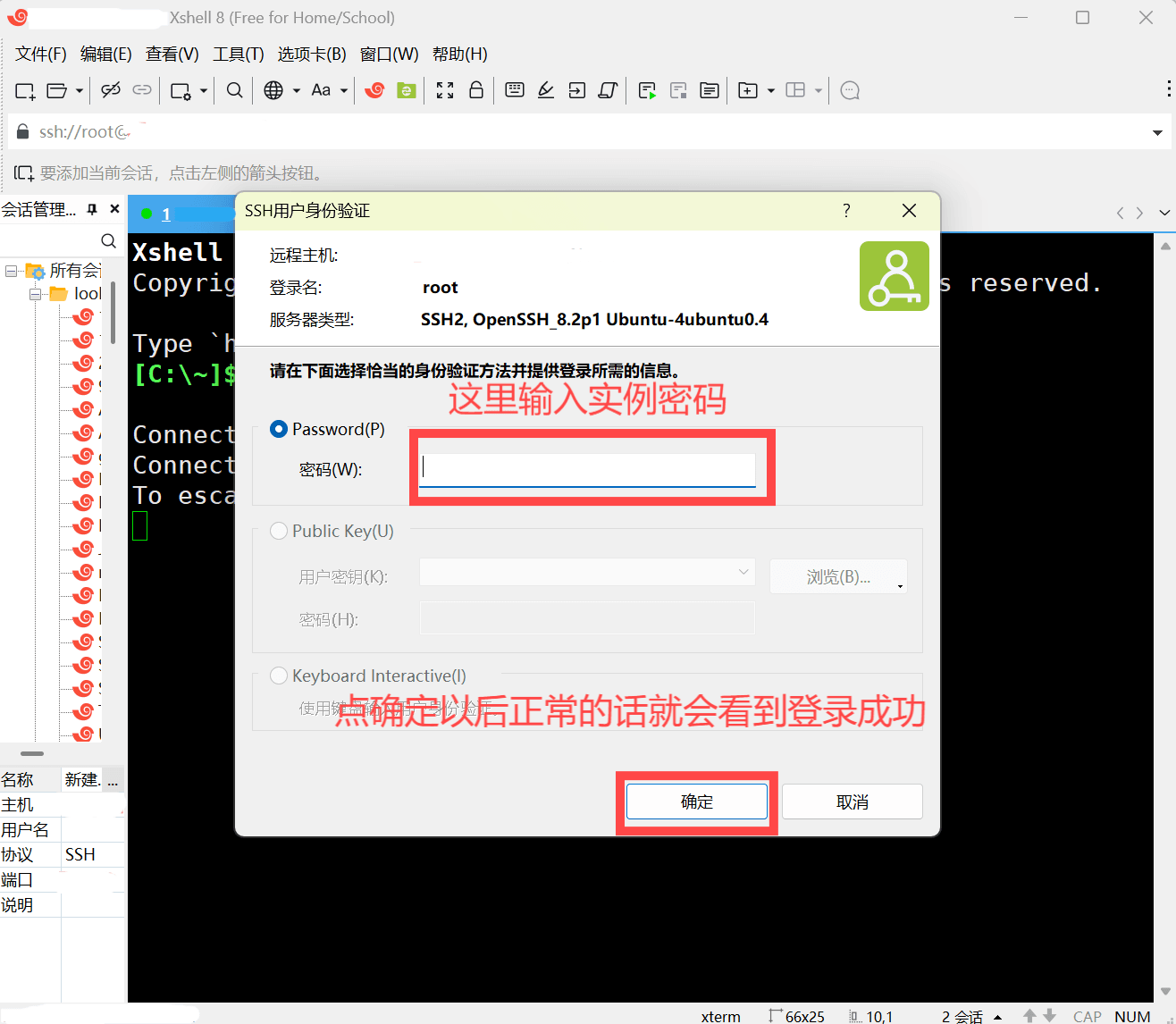
Task: Select the Password authentication radio button
Action: 279,430
